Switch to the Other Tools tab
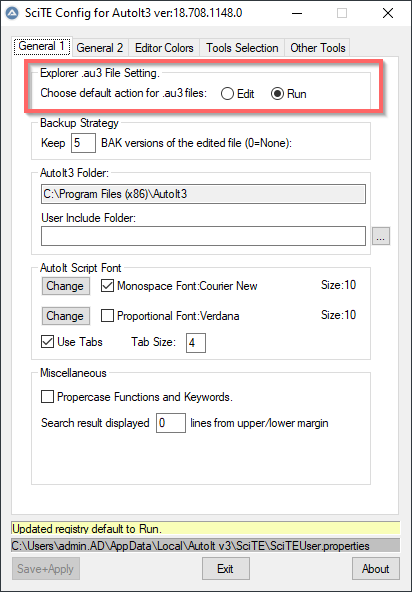This screenshot has height=592, width=412. click(318, 48)
